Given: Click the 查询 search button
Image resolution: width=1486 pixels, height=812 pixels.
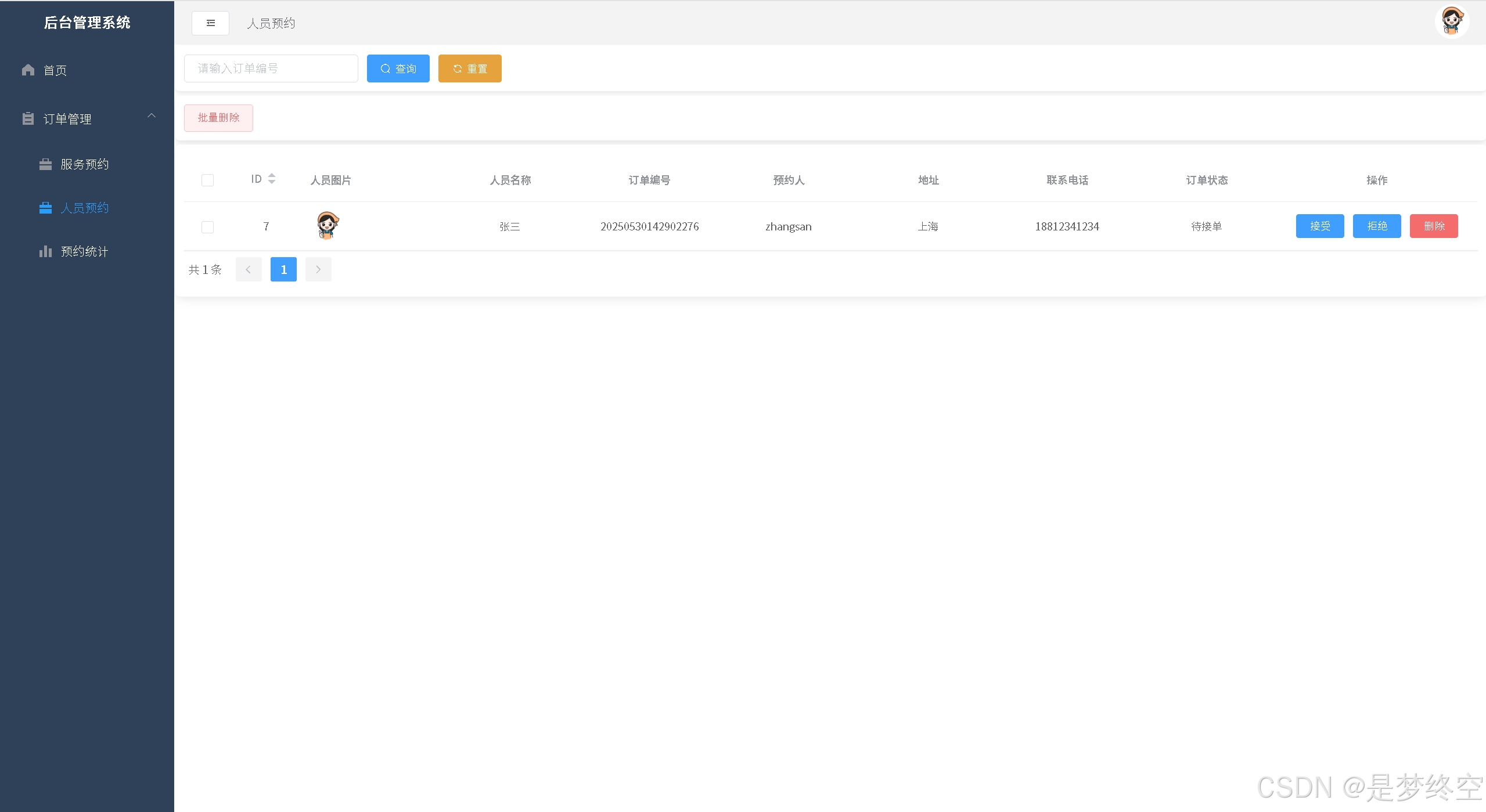Looking at the screenshot, I should point(398,68).
